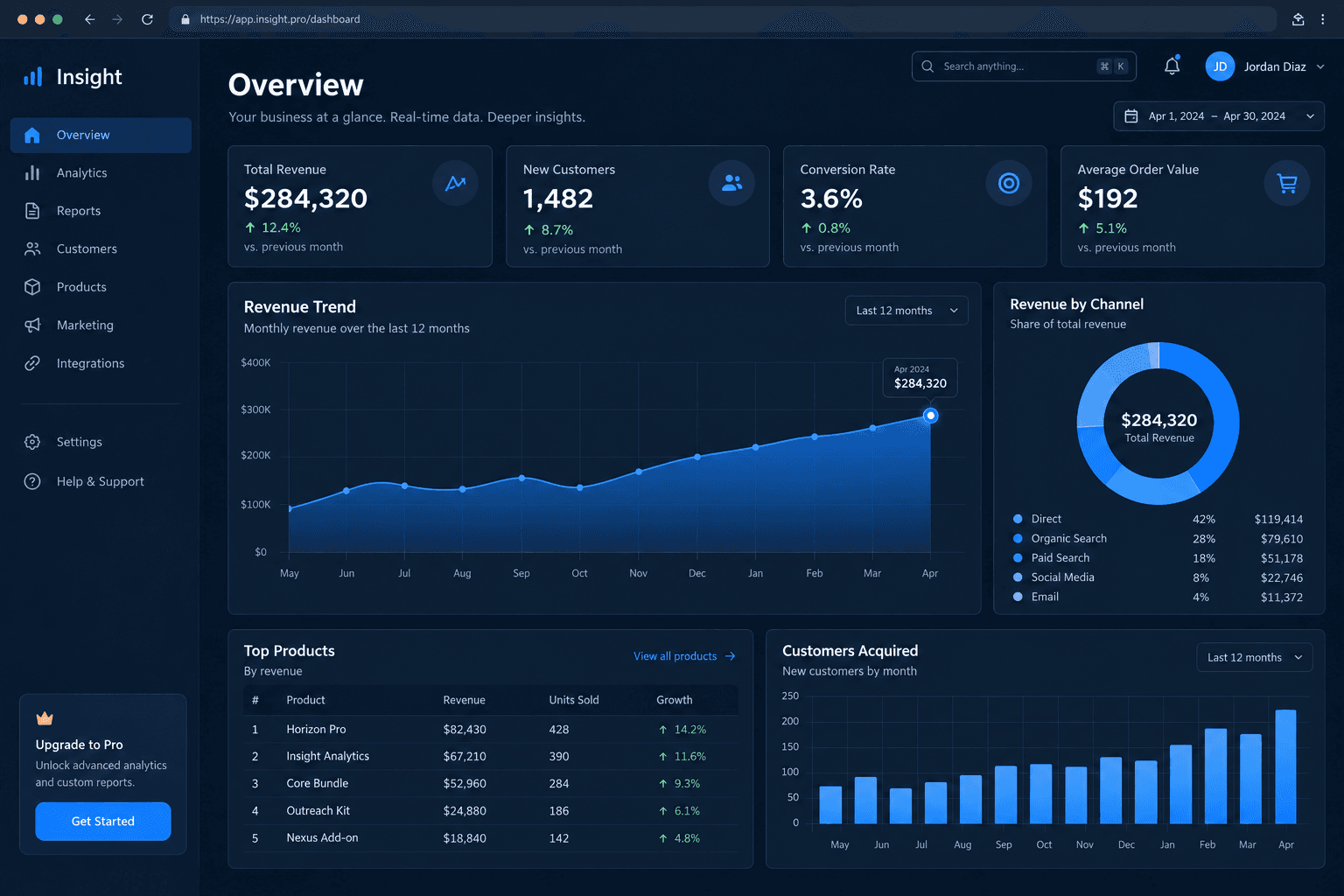Viewport: 1344px width, 896px height.
Task: Open browser three-dot menu
Action: coord(1322,19)
